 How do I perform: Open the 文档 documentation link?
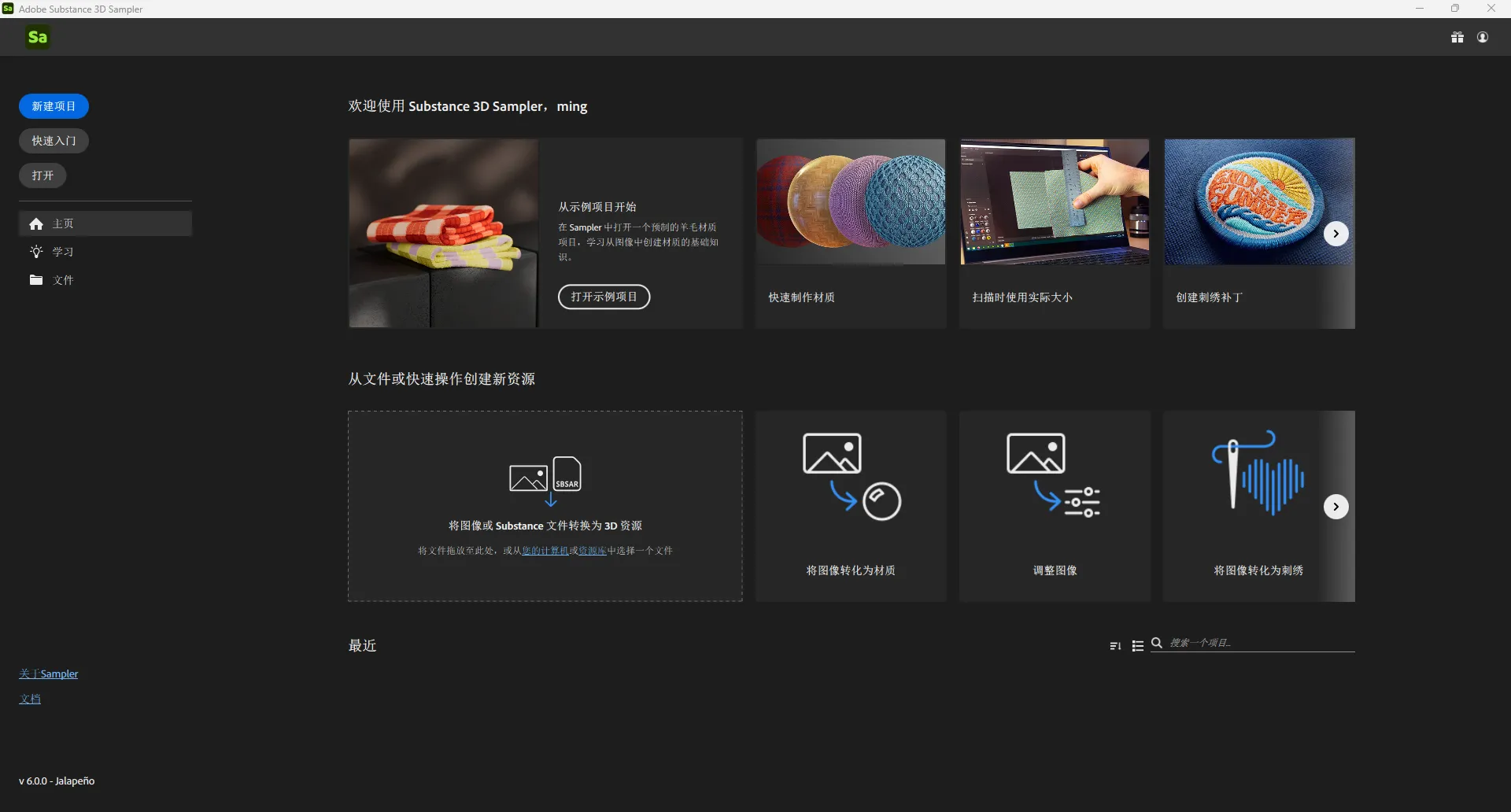30,699
